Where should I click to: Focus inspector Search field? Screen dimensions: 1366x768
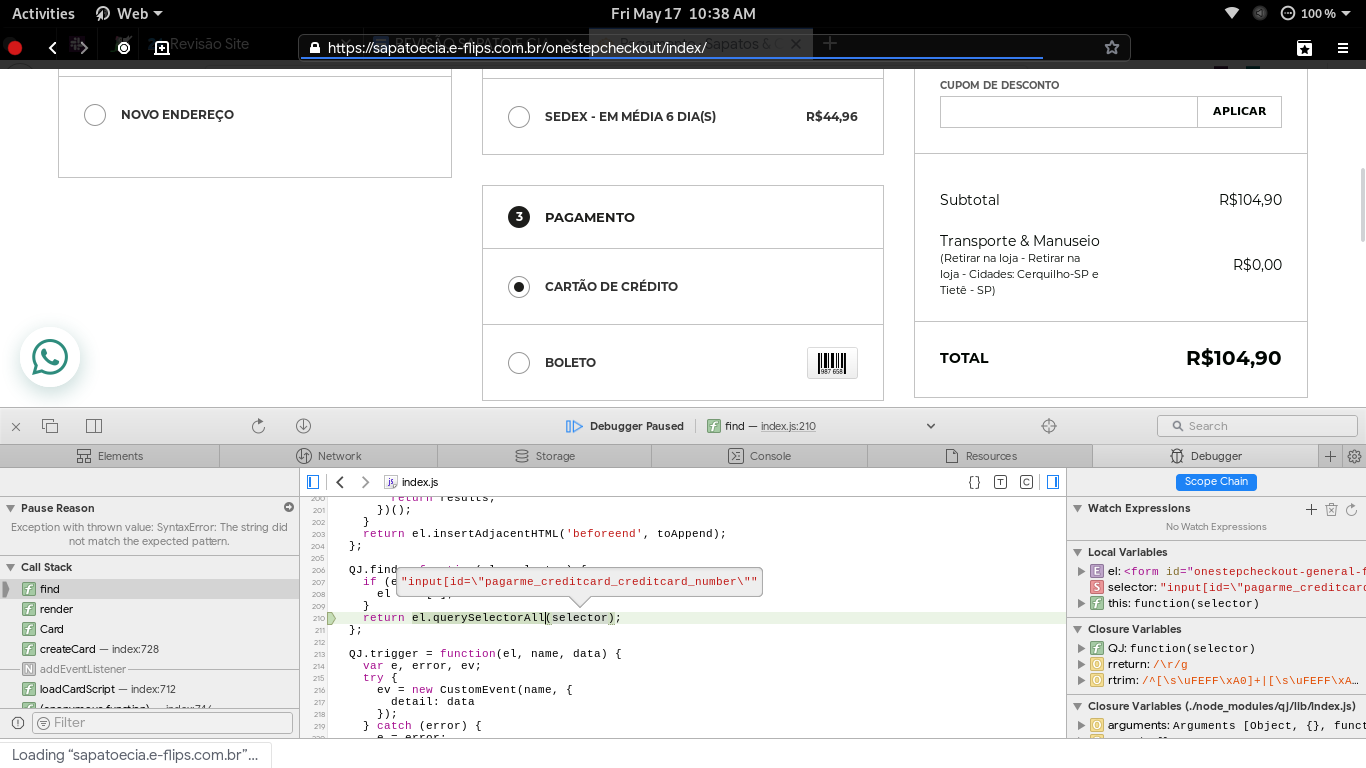tap(1258, 426)
